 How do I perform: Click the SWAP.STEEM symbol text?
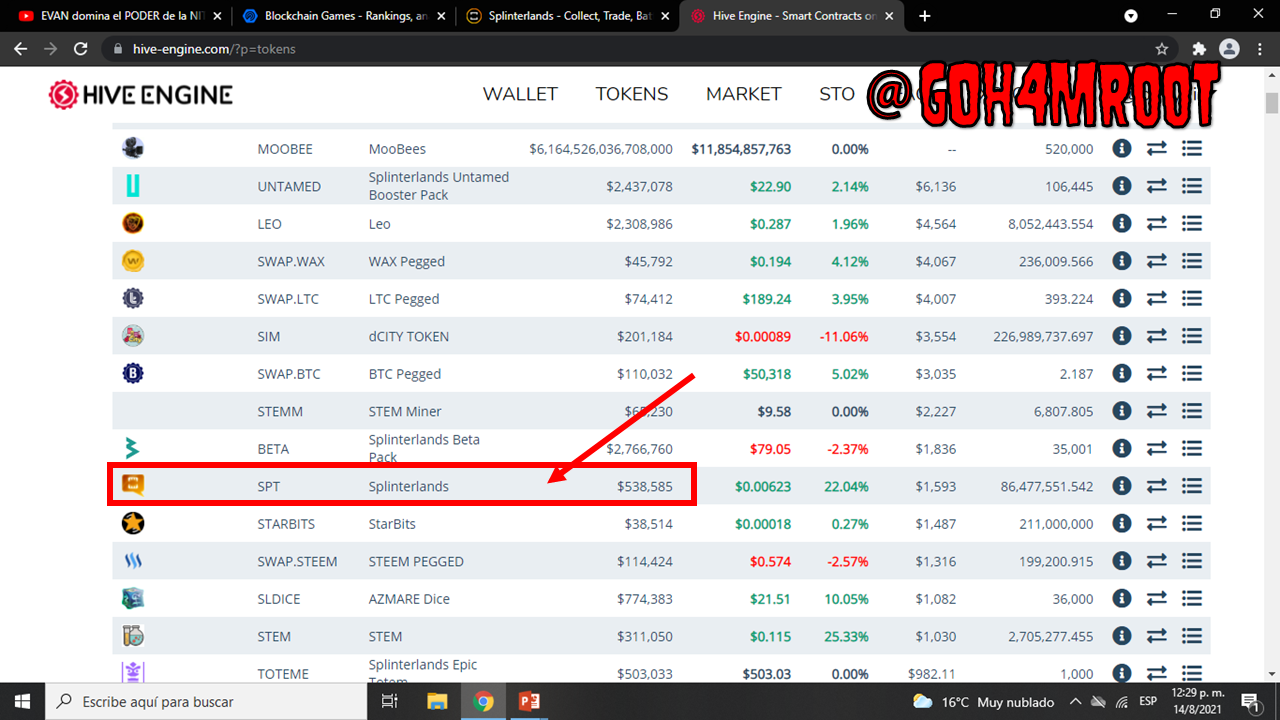pos(297,561)
